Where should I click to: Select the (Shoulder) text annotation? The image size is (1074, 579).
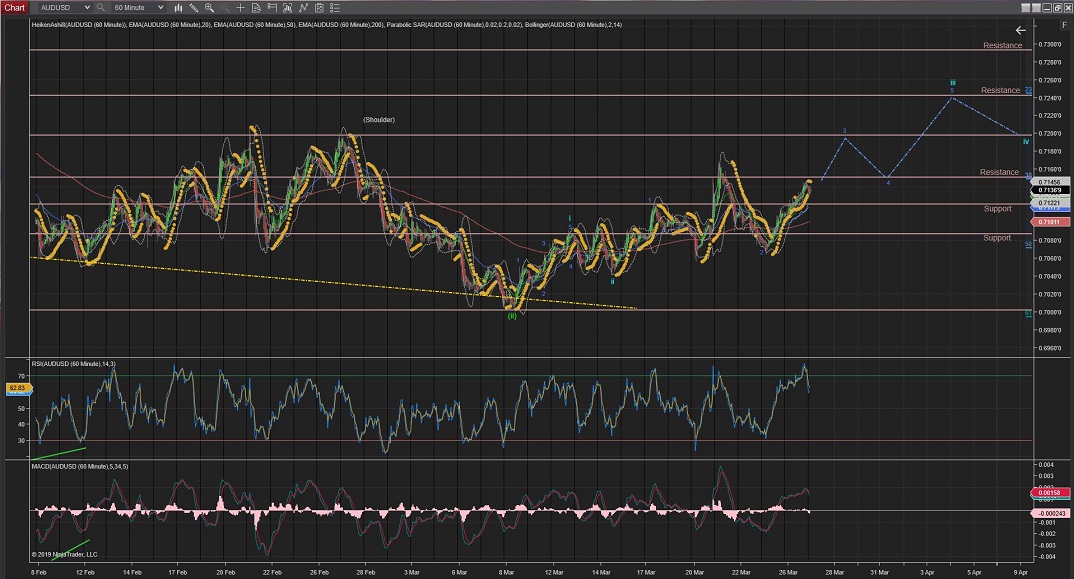379,120
